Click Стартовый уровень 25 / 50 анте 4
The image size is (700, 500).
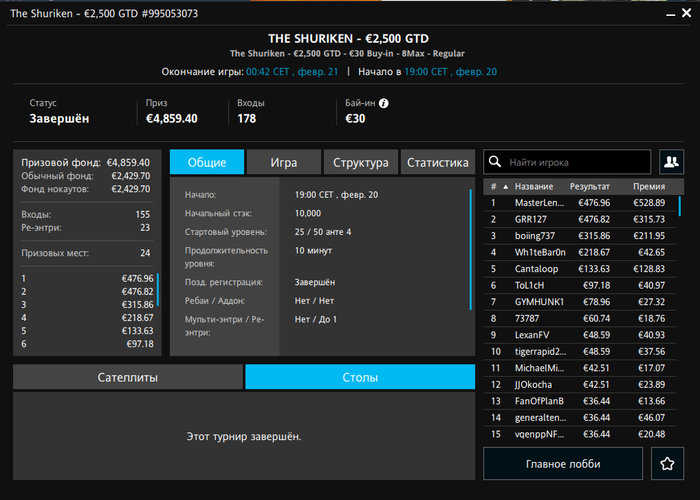pyautogui.click(x=323, y=232)
